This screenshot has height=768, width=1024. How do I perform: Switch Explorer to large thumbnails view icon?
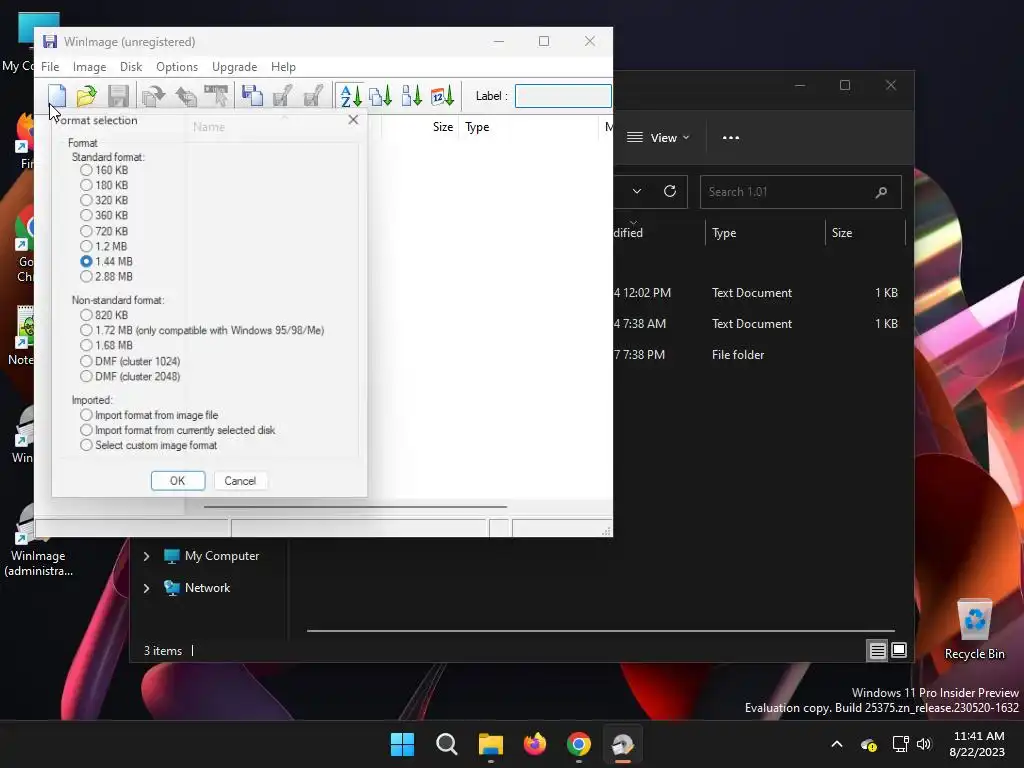(899, 650)
